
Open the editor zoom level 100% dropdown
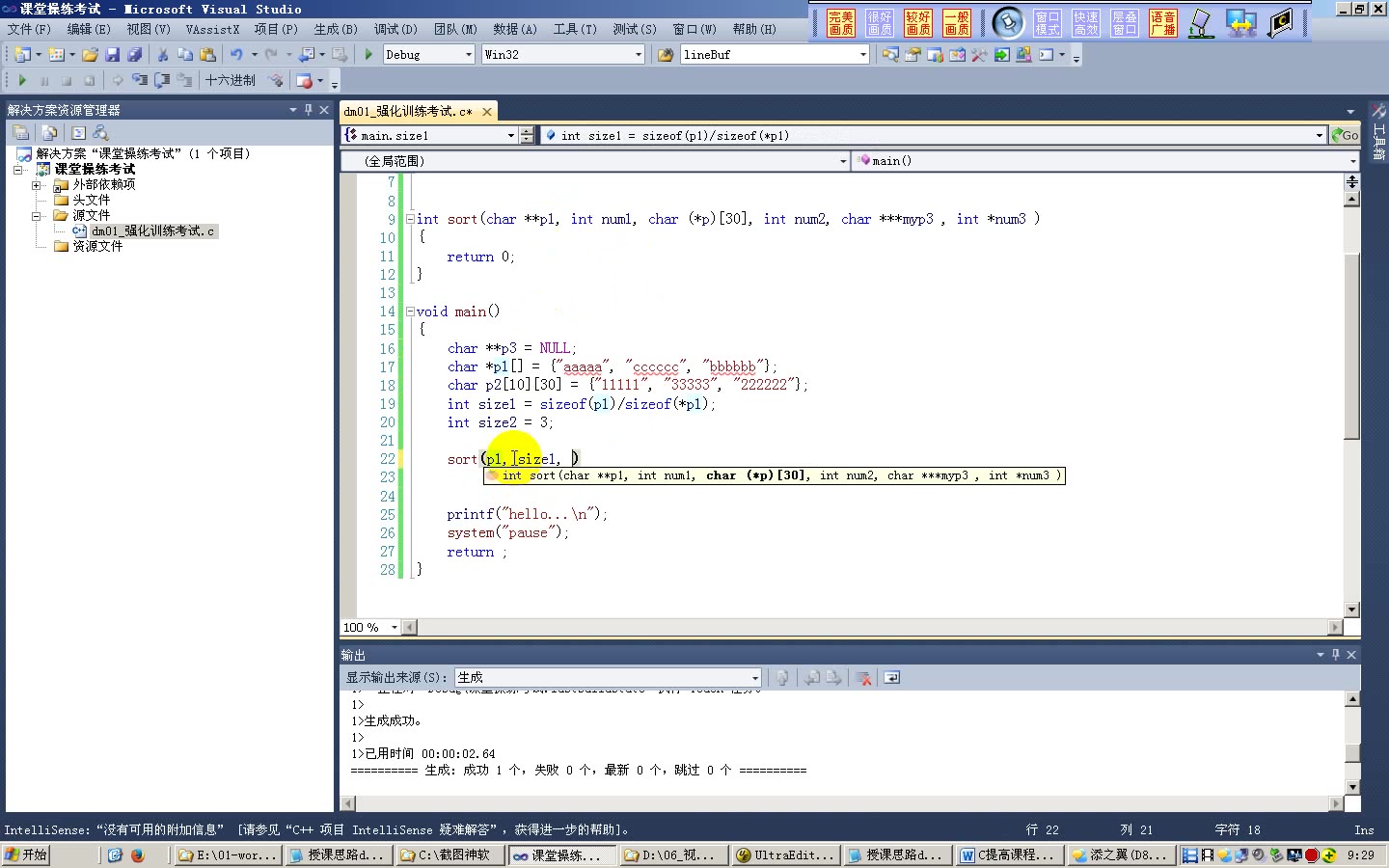pyautogui.click(x=395, y=627)
